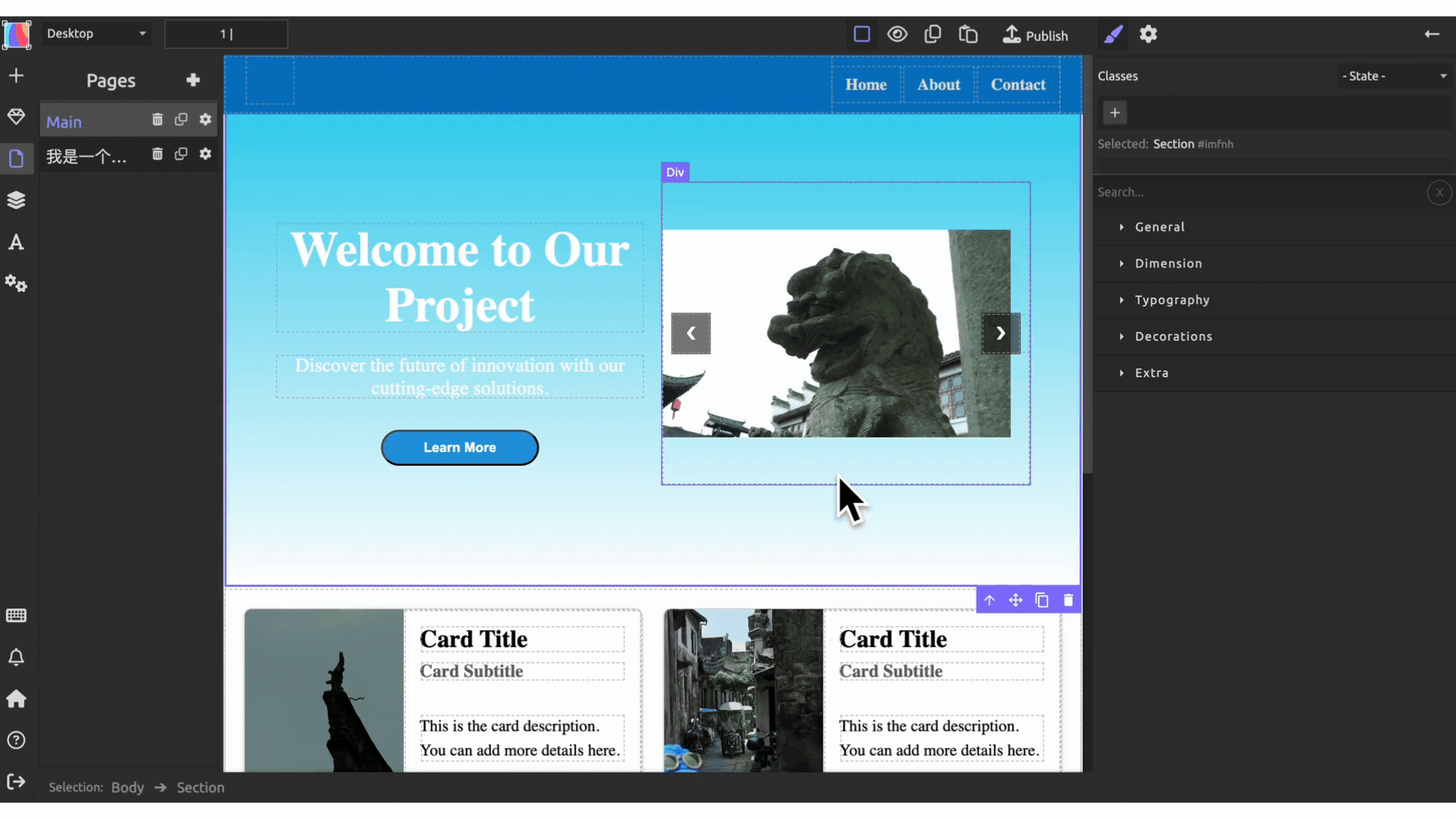Select the parent element with the up arrow icon
Image resolution: width=1456 pixels, height=819 pixels.
coord(990,601)
